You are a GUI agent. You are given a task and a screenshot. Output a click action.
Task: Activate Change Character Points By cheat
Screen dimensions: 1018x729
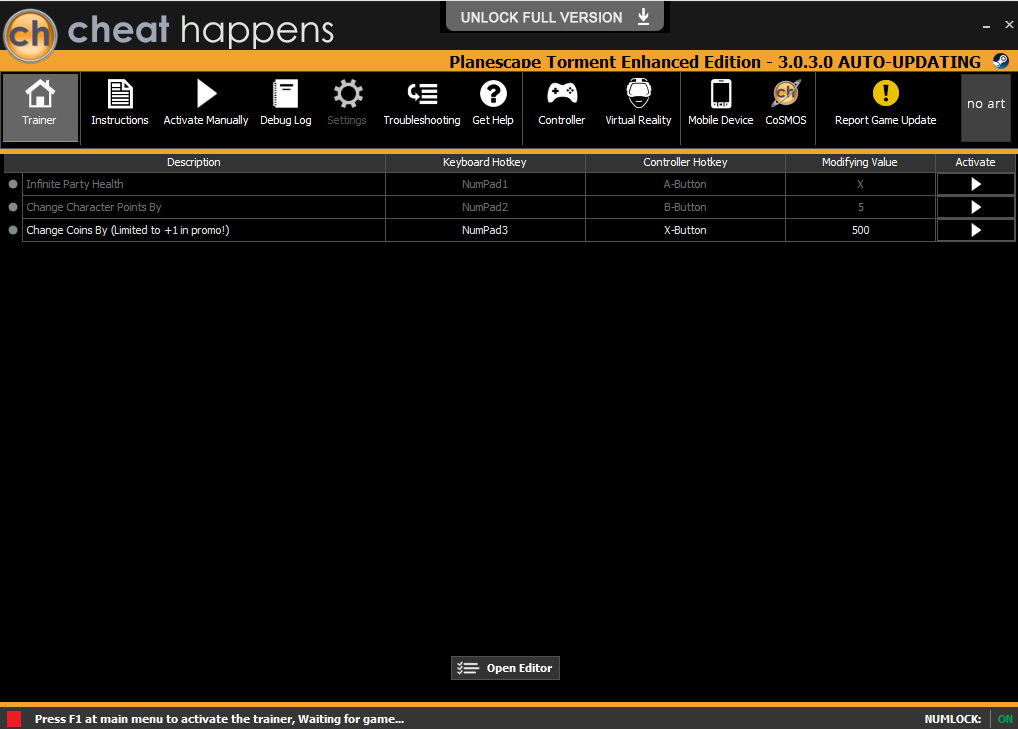pyautogui.click(x=976, y=207)
